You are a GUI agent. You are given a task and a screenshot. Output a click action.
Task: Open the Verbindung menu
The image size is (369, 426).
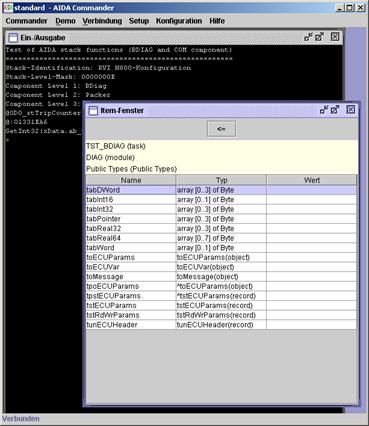pyautogui.click(x=102, y=21)
